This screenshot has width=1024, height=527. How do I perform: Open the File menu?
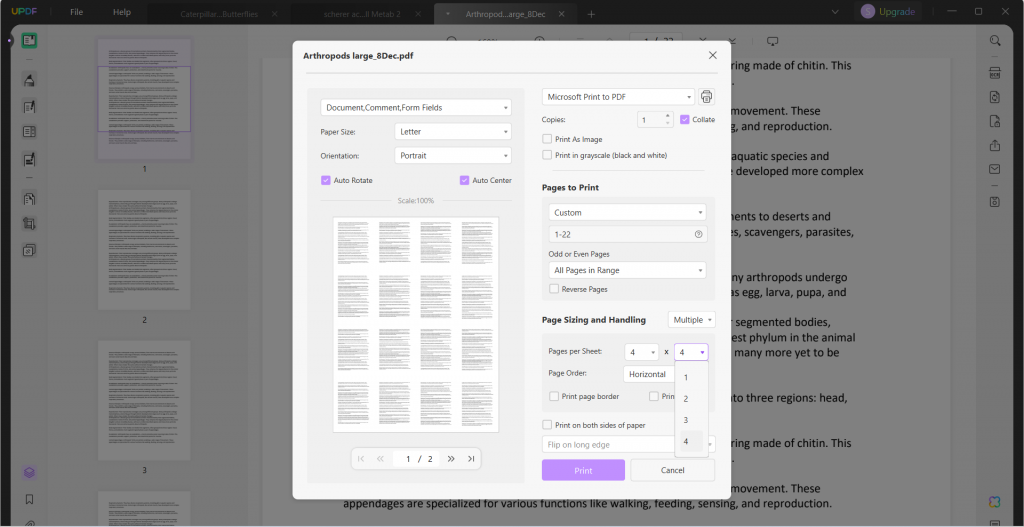pyautogui.click(x=77, y=12)
